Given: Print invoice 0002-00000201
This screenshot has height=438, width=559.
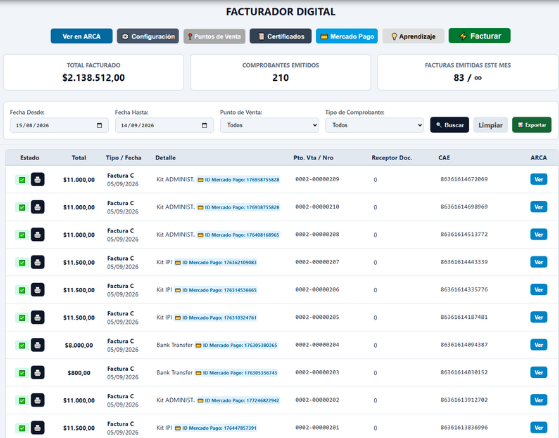Looking at the screenshot, I should click(x=37, y=428).
